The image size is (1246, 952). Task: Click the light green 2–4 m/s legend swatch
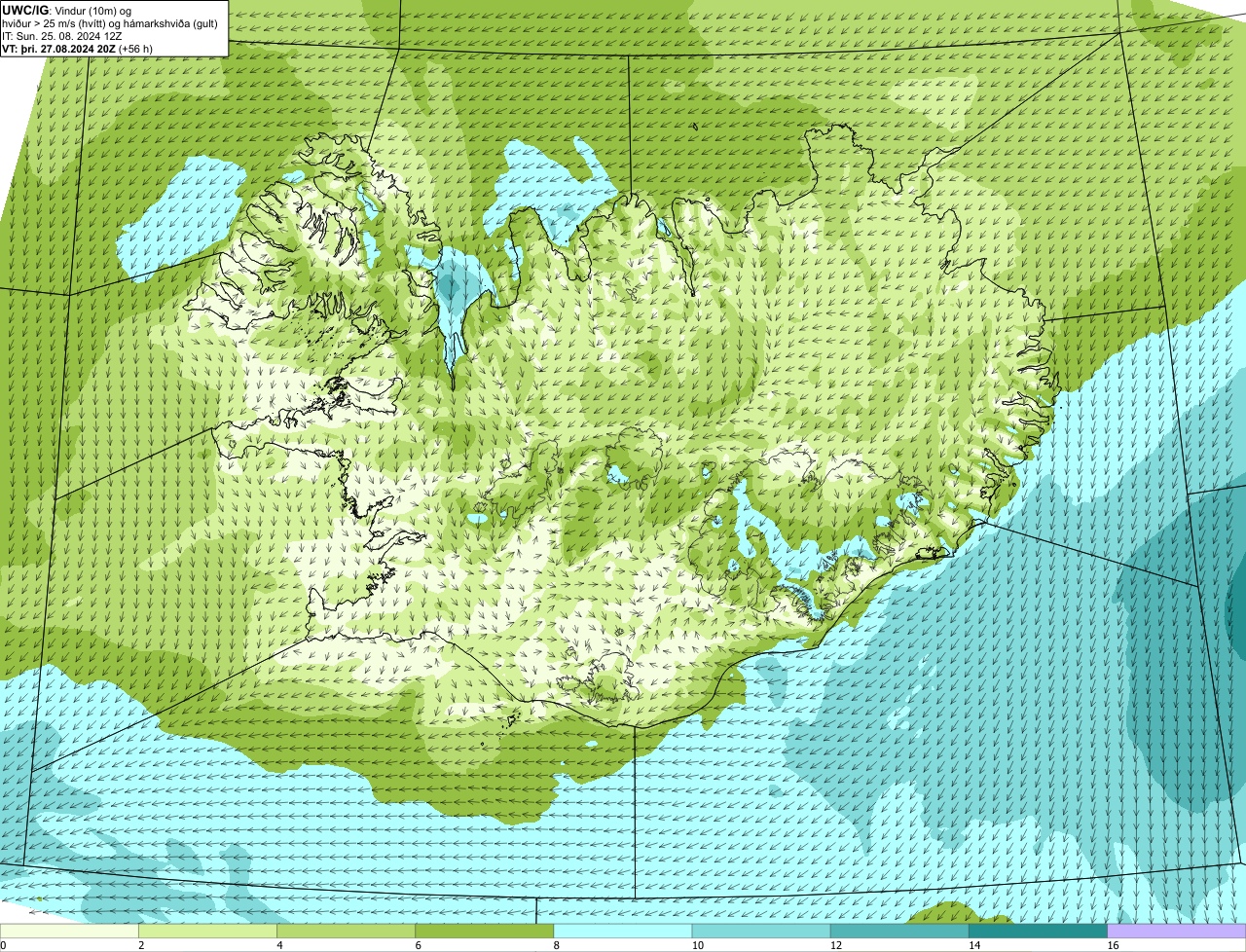click(208, 932)
